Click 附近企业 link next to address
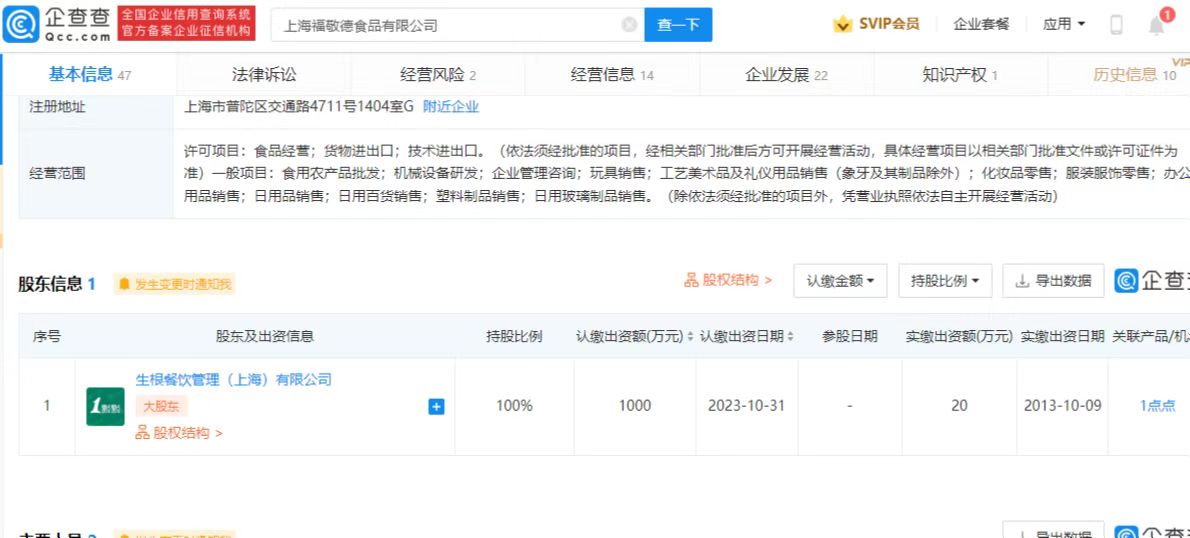Image resolution: width=1190 pixels, height=538 pixels. (x=451, y=107)
